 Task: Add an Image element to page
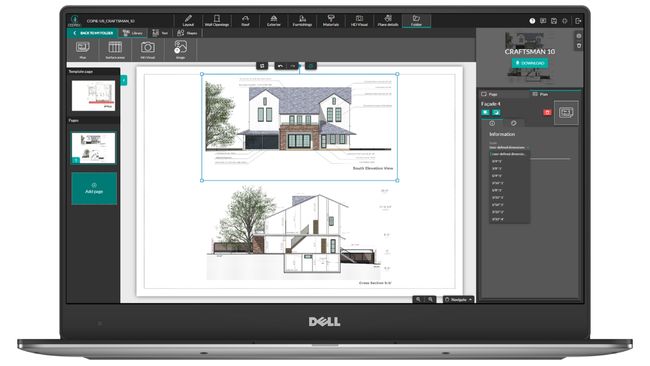[180, 50]
